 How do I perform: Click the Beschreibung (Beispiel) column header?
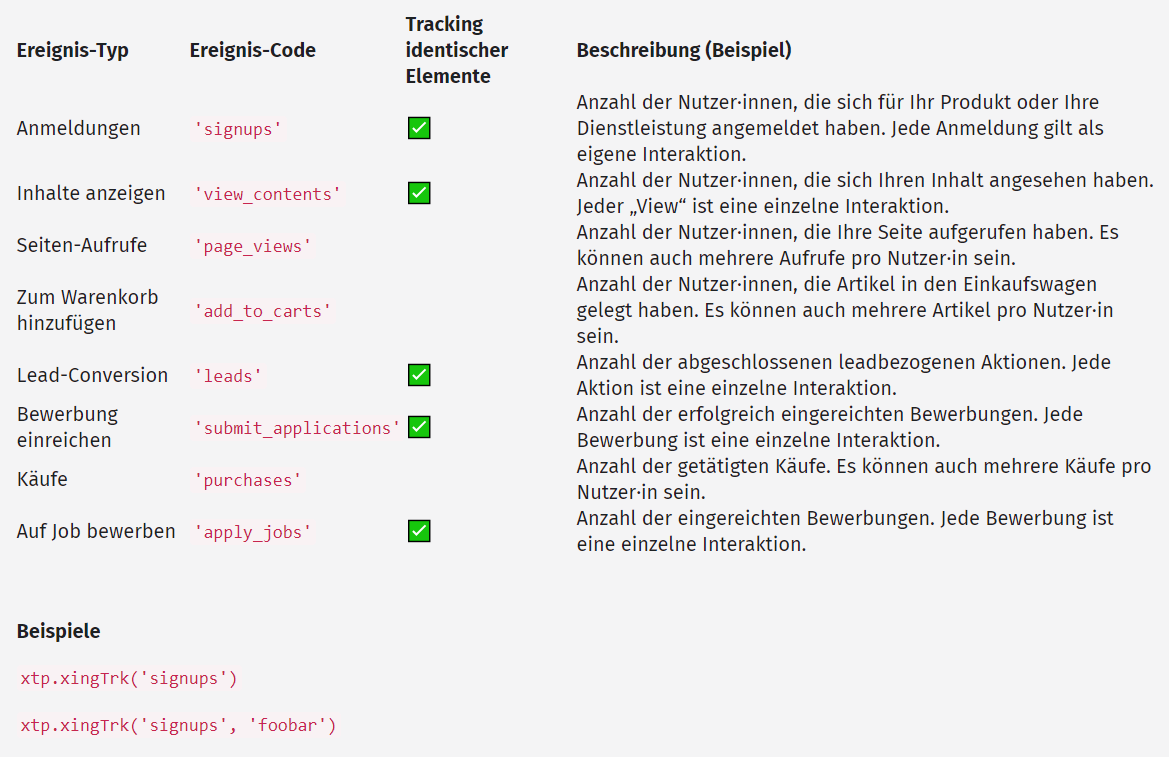[684, 50]
